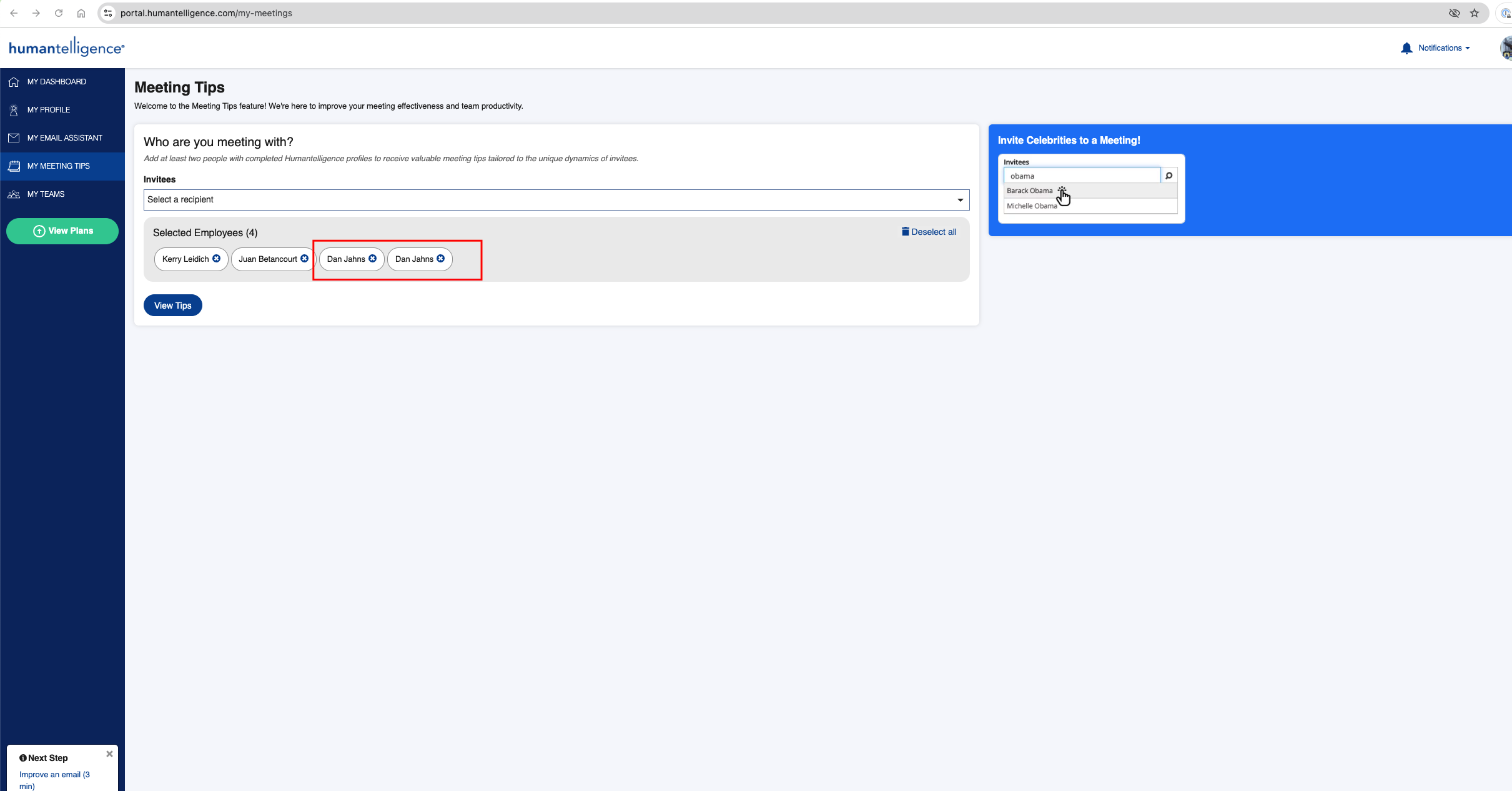Viewport: 1512px width, 791px height.
Task: Click the Notifications bell icon
Action: (1406, 48)
